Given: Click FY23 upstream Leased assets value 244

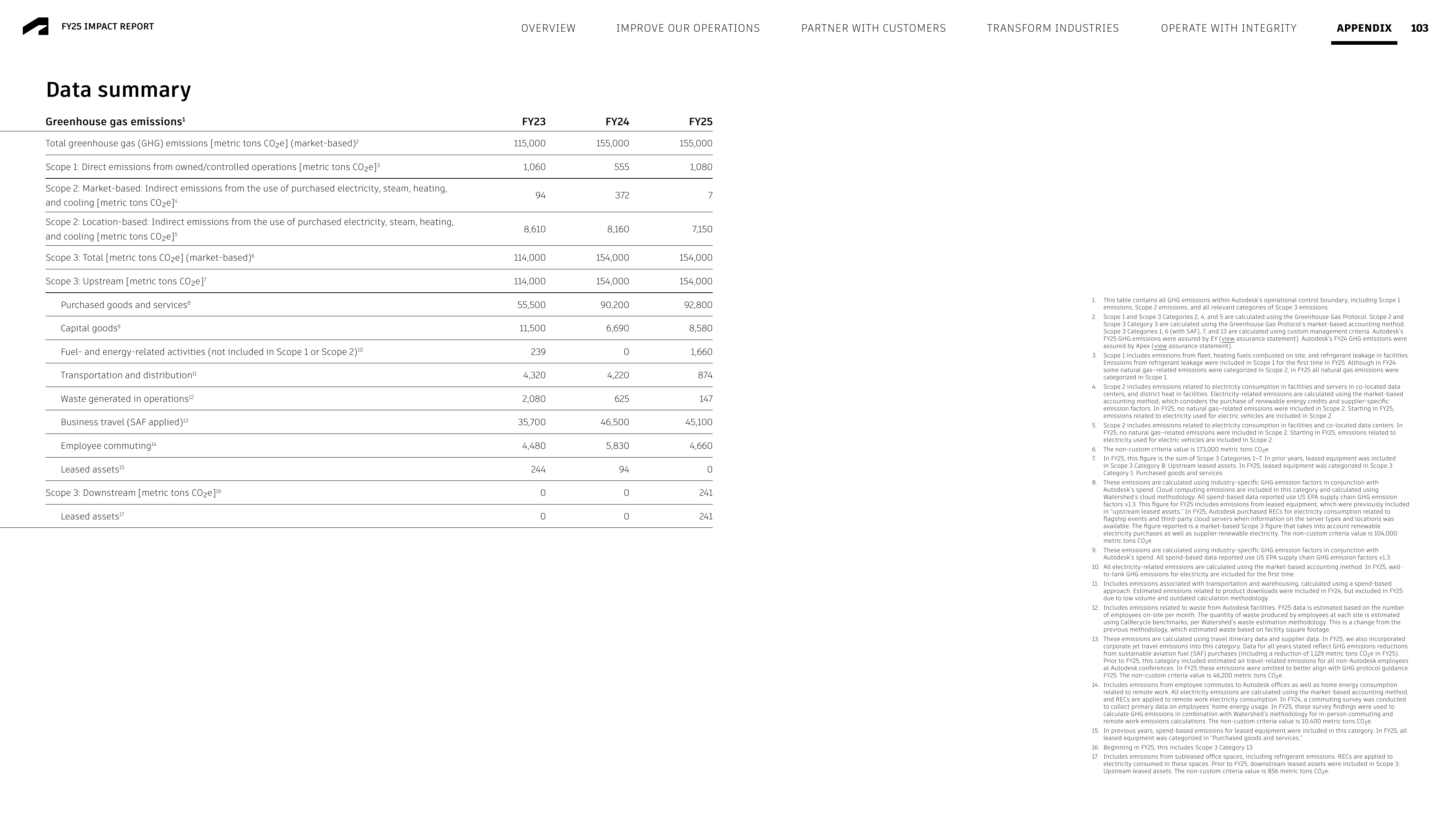Looking at the screenshot, I should [538, 470].
